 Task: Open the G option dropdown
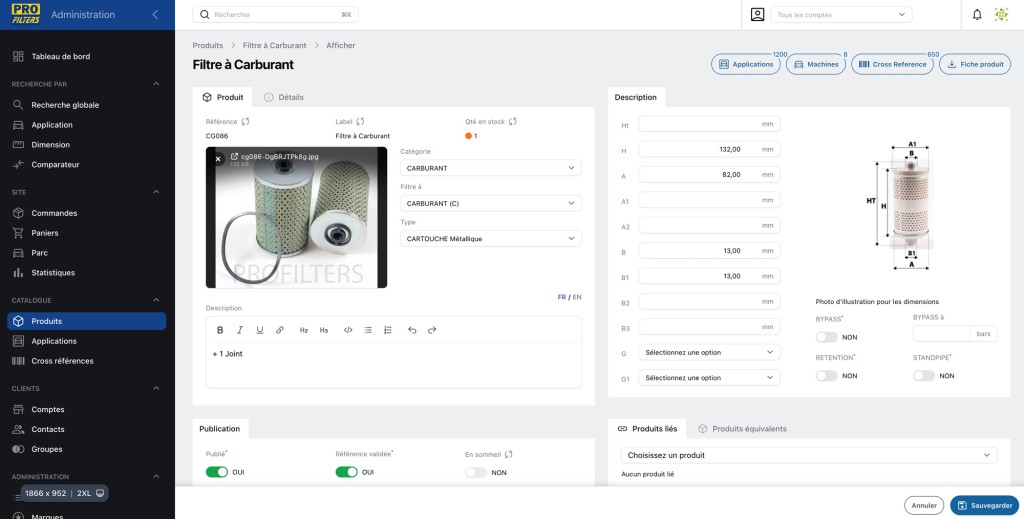click(x=709, y=353)
